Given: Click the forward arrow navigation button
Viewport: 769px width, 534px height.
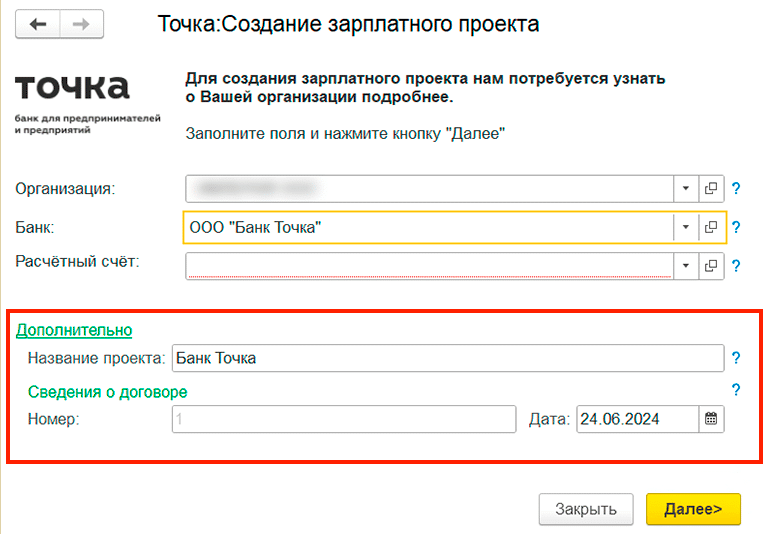Looking at the screenshot, I should 82,25.
